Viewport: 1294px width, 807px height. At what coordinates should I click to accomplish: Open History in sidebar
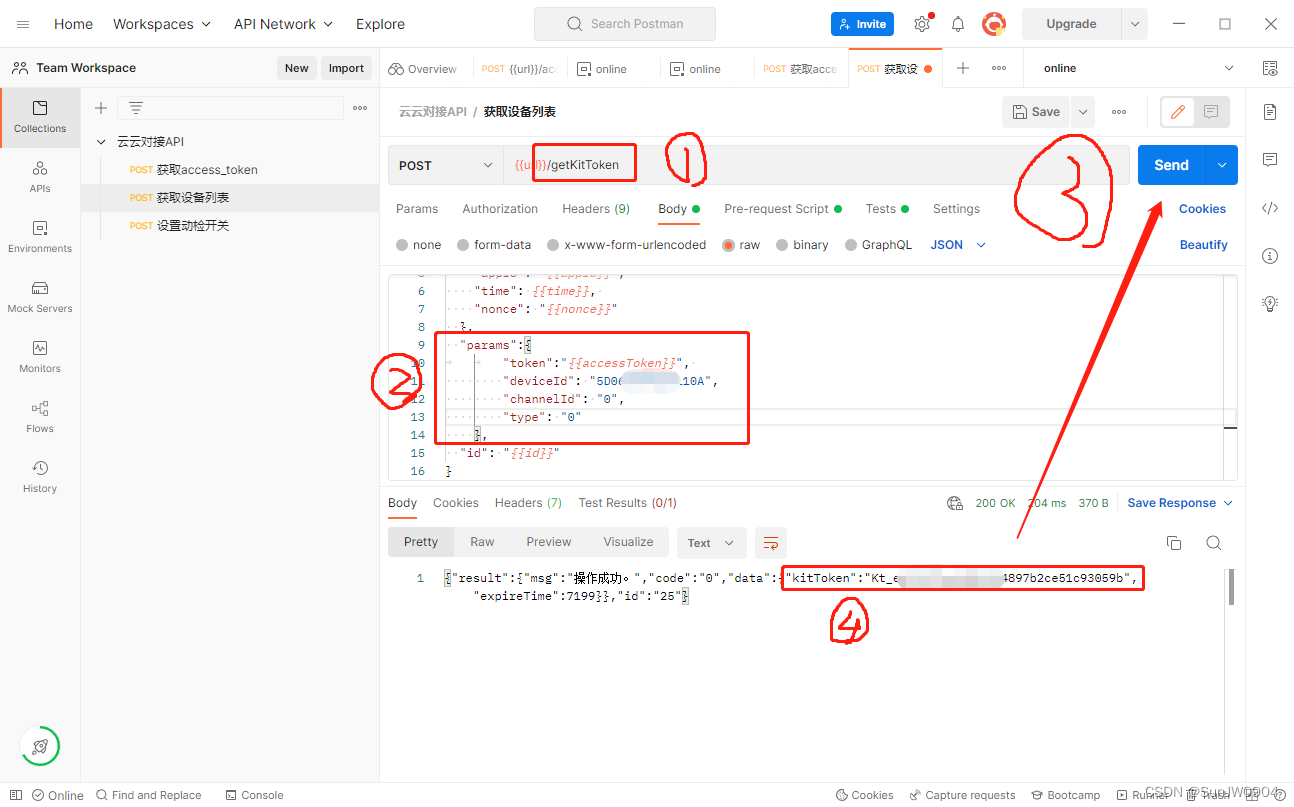click(40, 477)
